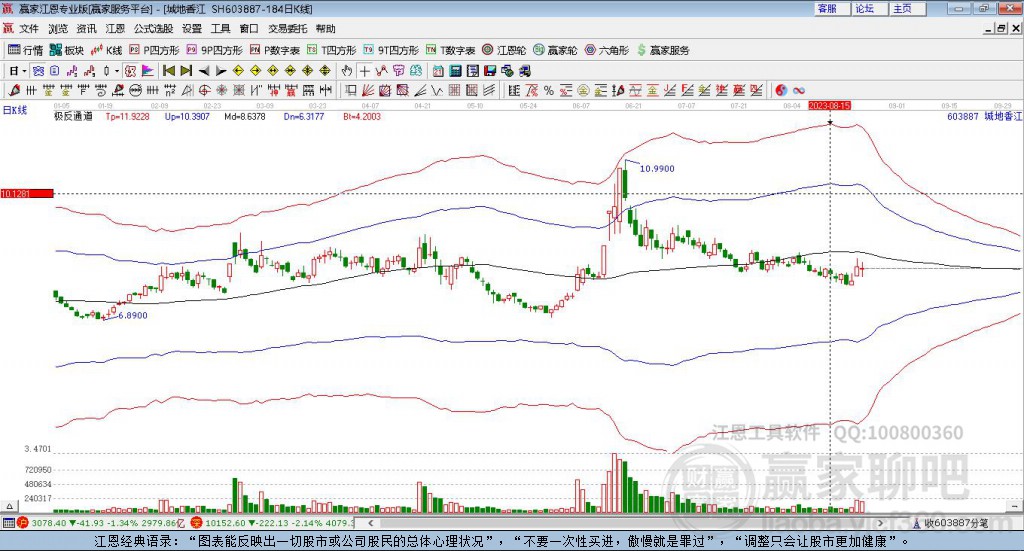Open the P数字表 tool
The height and width of the screenshot is (551, 1024).
(x=274, y=50)
